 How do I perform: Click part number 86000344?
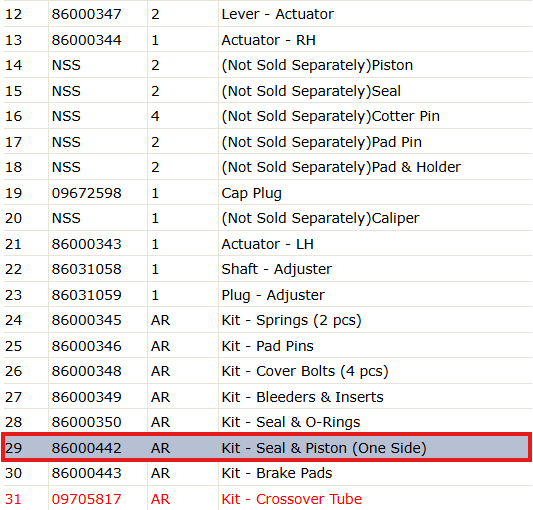tap(86, 40)
